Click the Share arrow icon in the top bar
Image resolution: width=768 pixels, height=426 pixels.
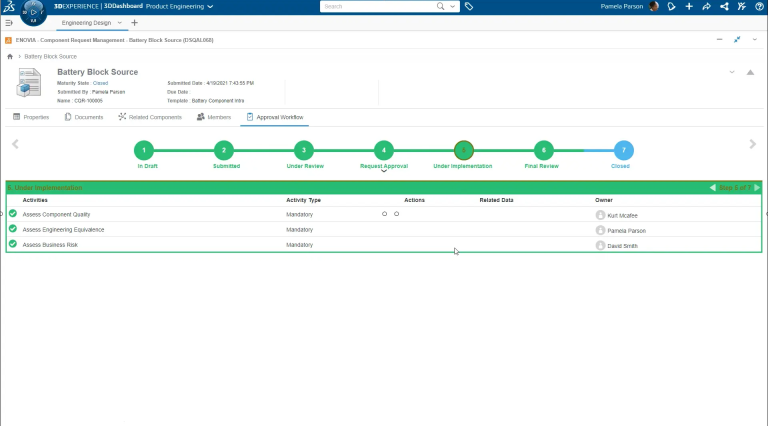(706, 6)
